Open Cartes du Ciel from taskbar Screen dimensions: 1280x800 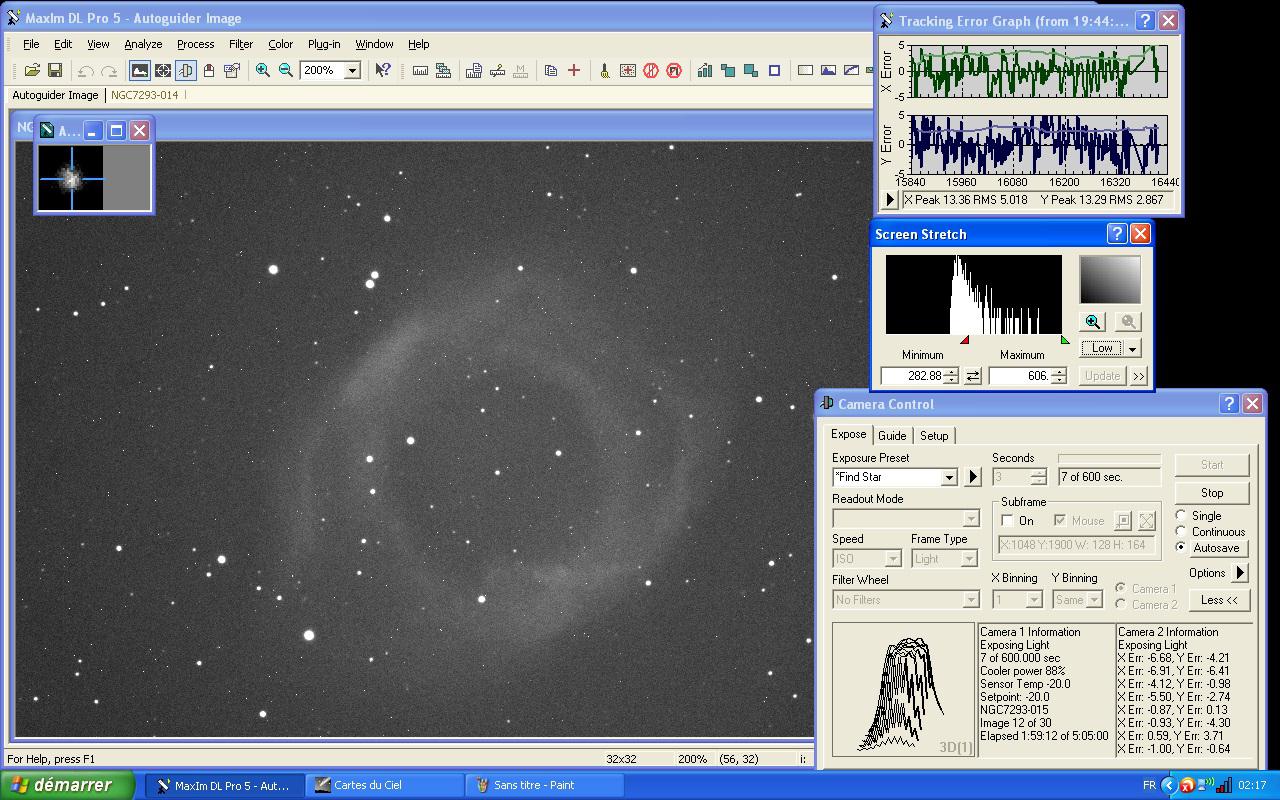[x=367, y=785]
